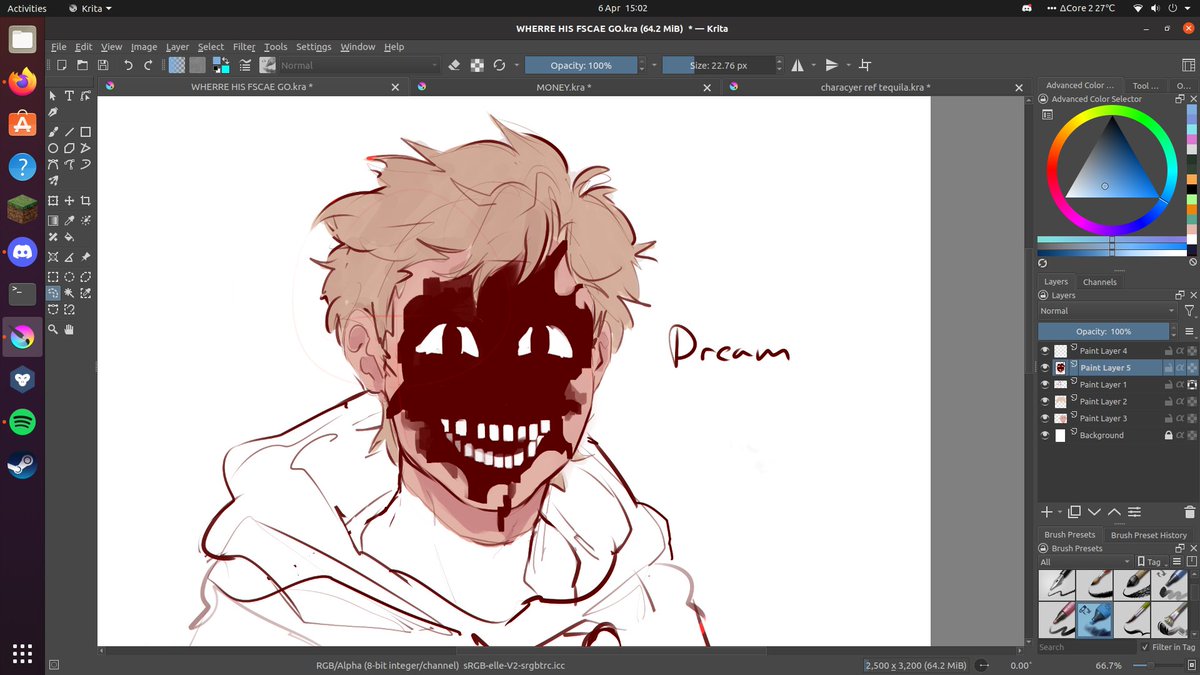The width and height of the screenshot is (1200, 675).
Task: Click the Save document icon
Action: (x=103, y=65)
